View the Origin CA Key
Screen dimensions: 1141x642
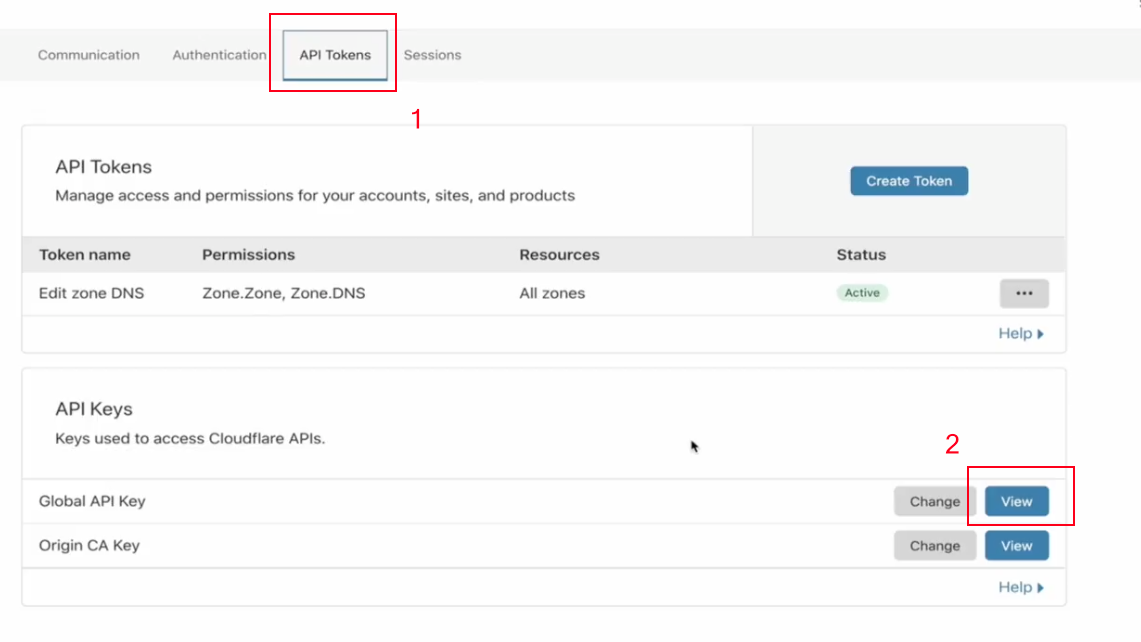tap(1016, 546)
